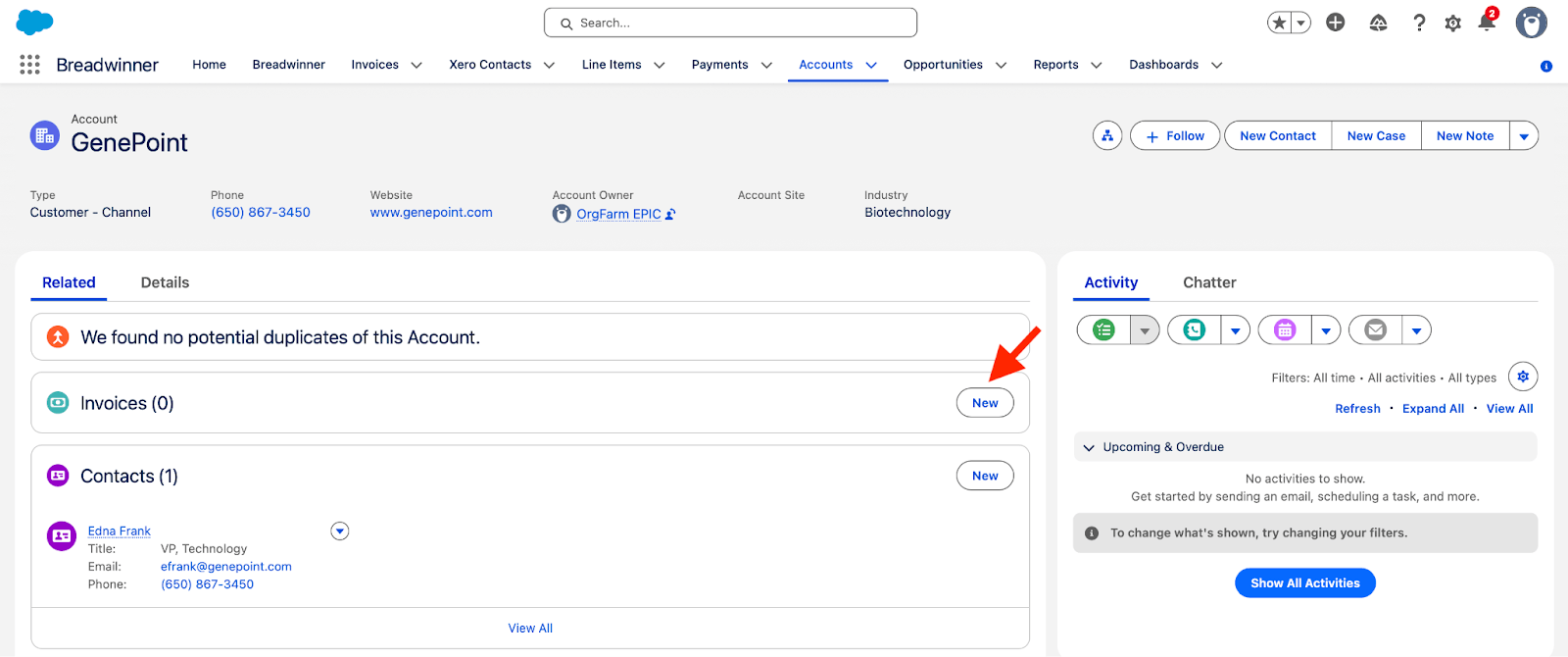Expand the Xero Contacts nav chevron
Image resolution: width=1568 pixels, height=657 pixels.
549,65
